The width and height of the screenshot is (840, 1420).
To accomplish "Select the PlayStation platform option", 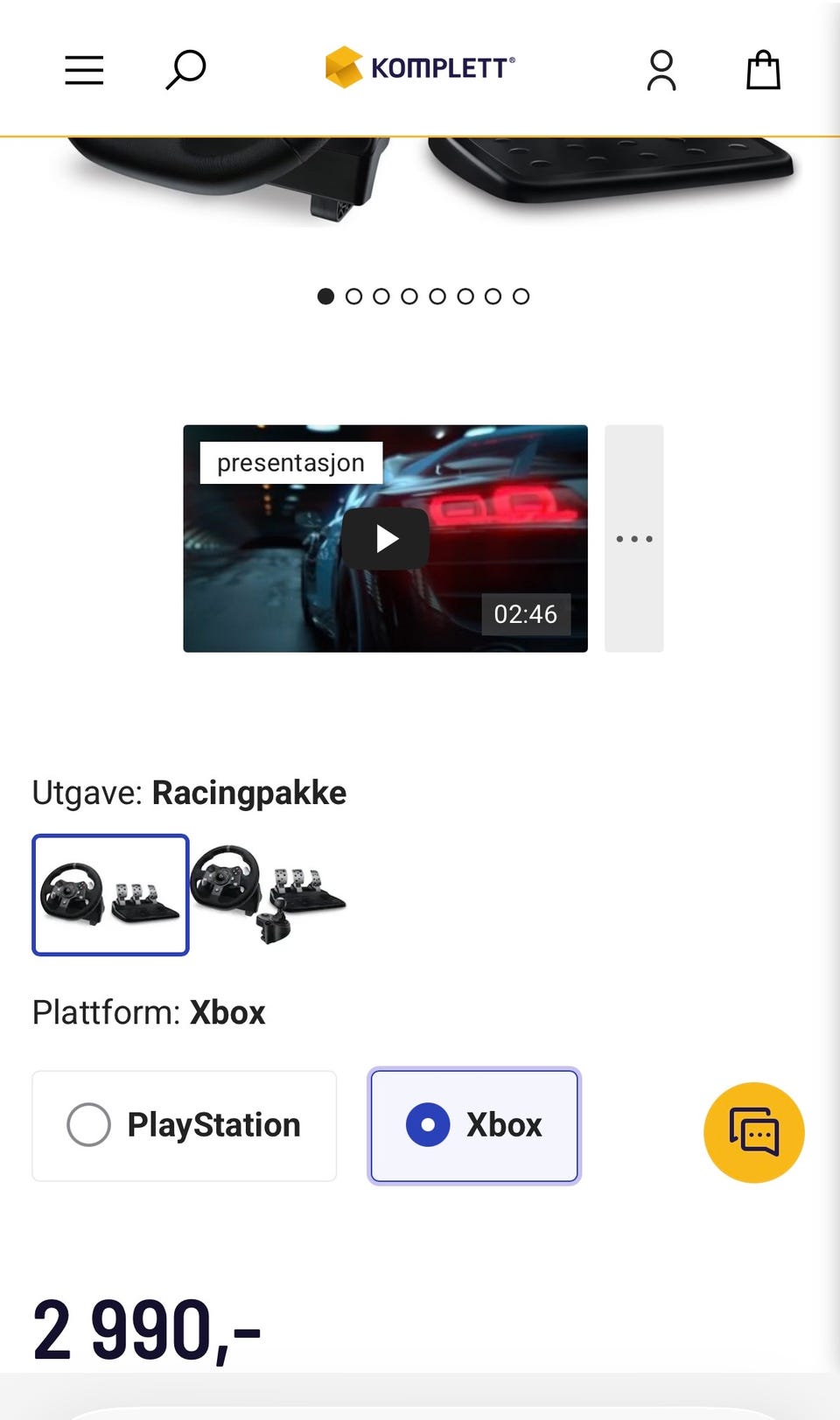I will pos(185,1126).
